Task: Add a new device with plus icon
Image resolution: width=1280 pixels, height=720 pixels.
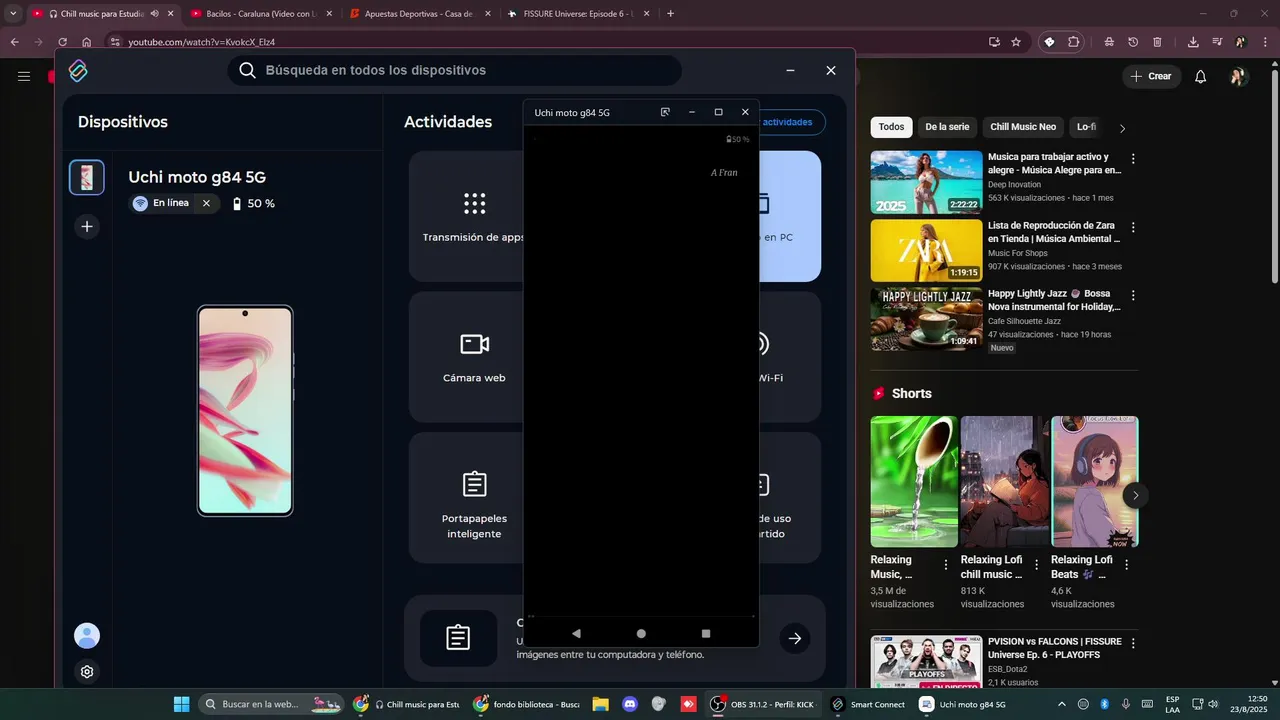Action: click(x=87, y=227)
